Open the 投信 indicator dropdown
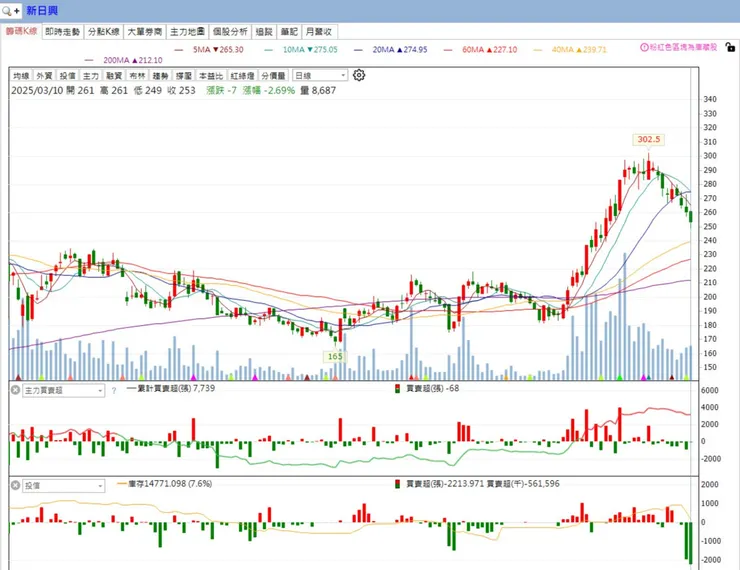The width and height of the screenshot is (740, 570). [x=63, y=486]
